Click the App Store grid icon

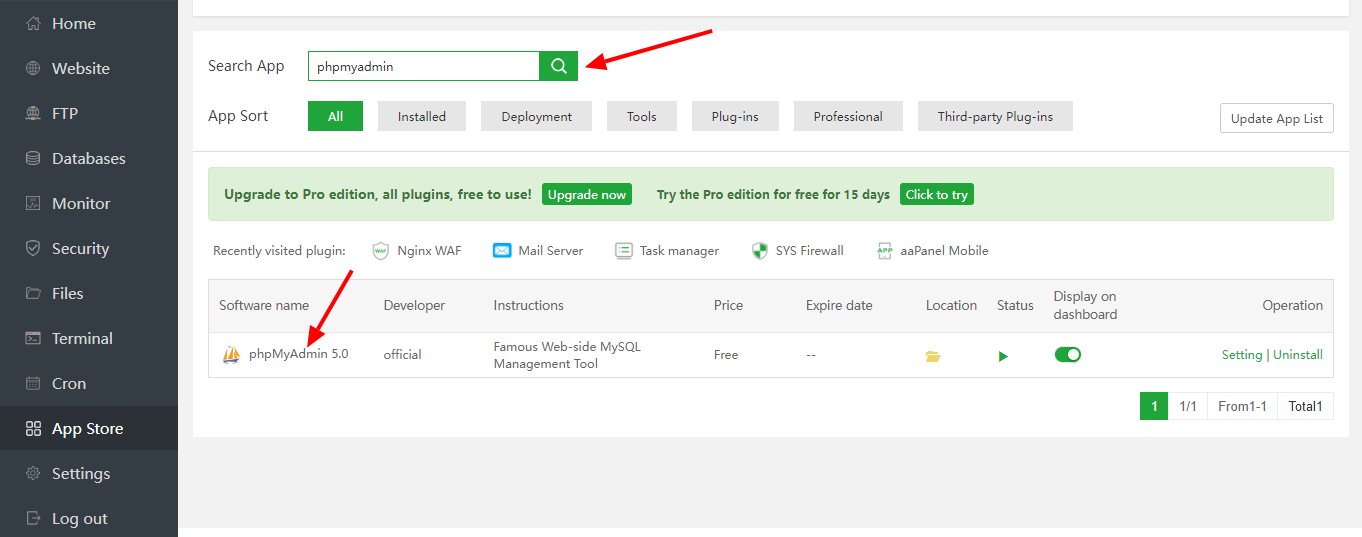33,428
